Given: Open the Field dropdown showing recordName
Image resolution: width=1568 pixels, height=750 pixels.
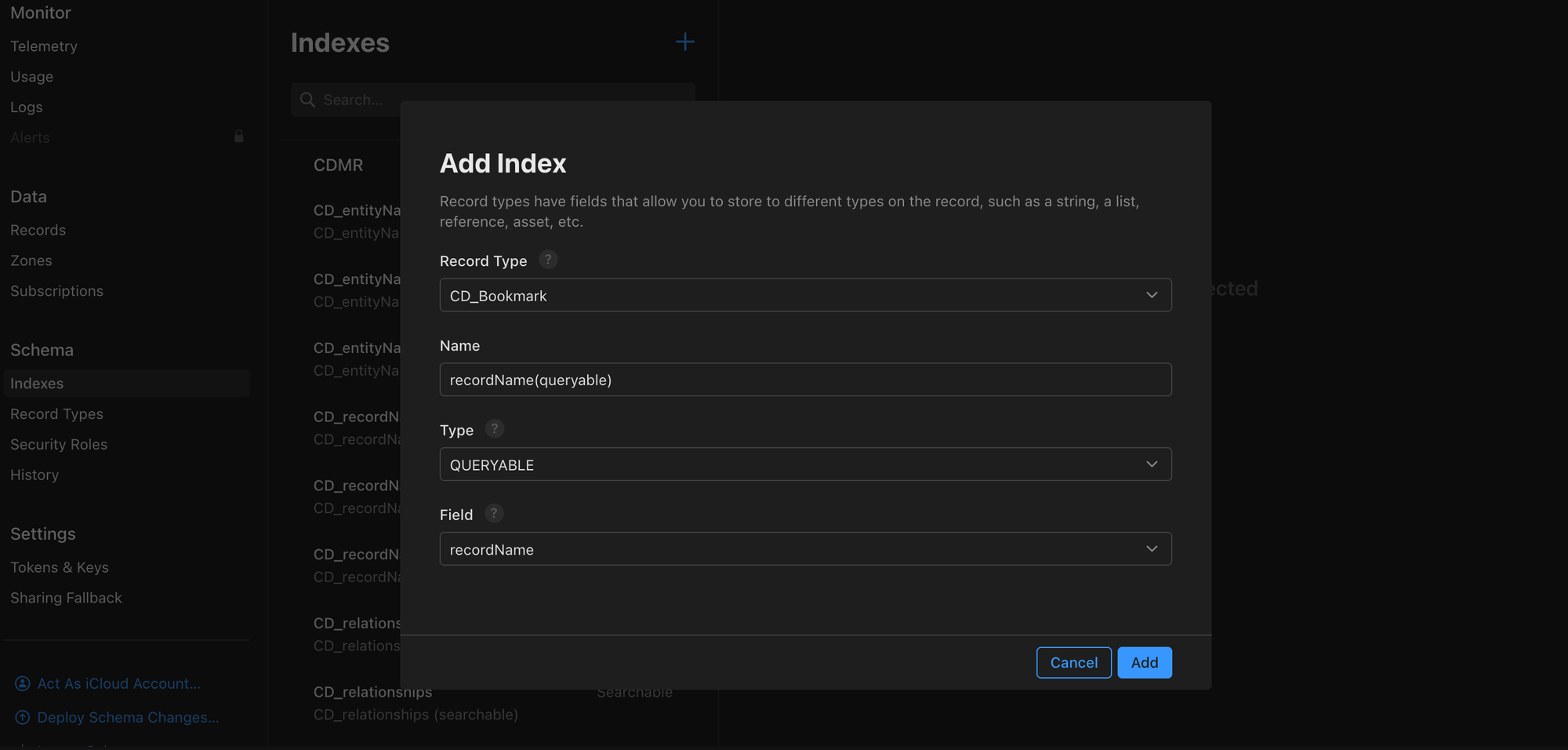Looking at the screenshot, I should 805,549.
